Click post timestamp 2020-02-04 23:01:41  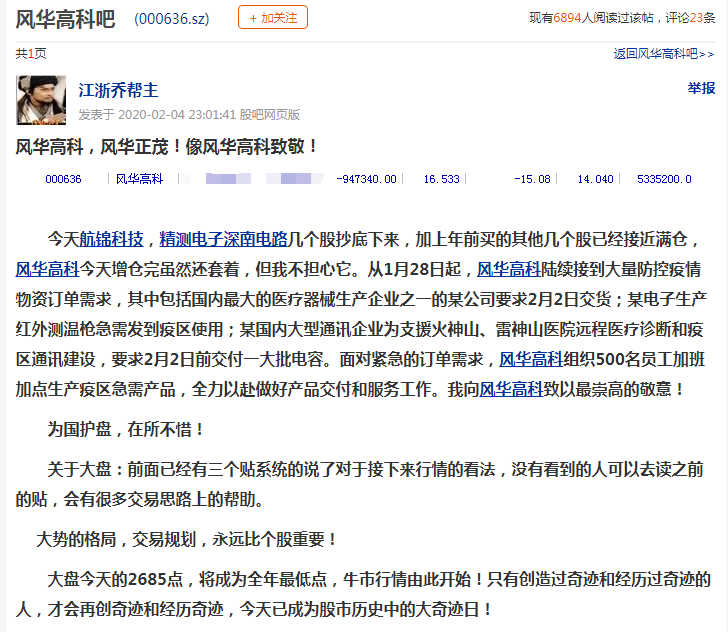pyautogui.click(x=177, y=115)
